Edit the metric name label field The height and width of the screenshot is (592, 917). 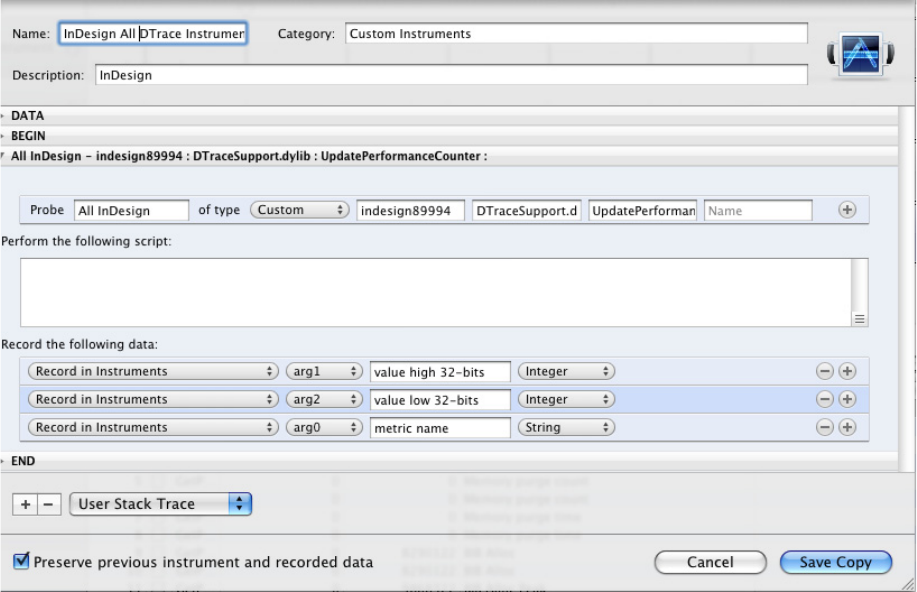(x=440, y=428)
